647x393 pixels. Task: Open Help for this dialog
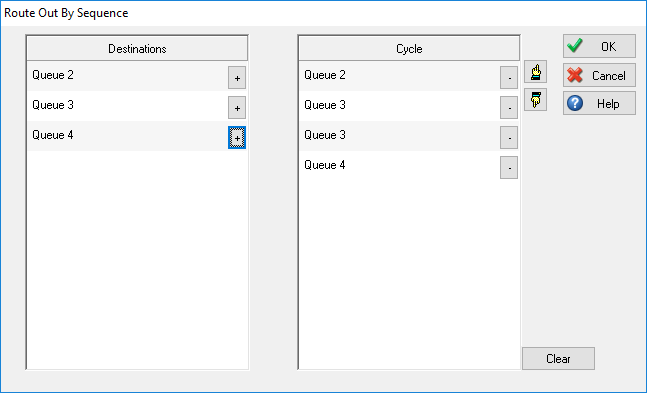(x=599, y=103)
